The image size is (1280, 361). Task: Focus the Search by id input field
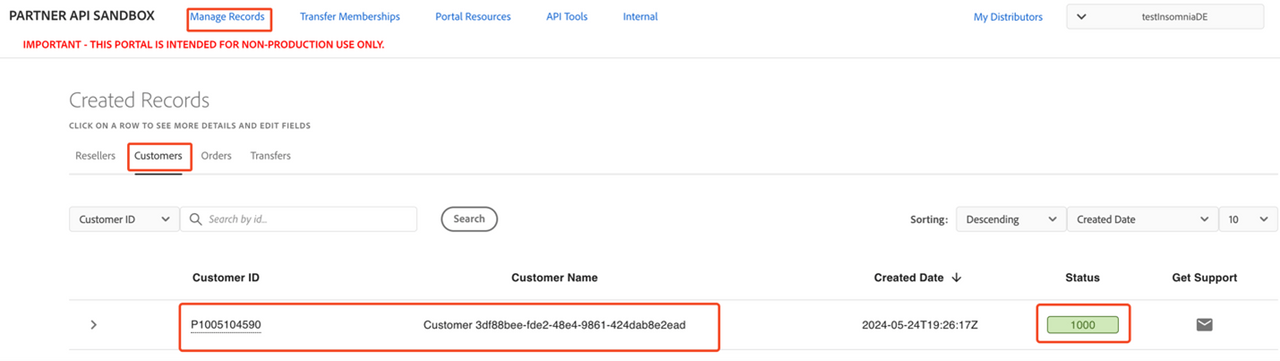coord(299,219)
